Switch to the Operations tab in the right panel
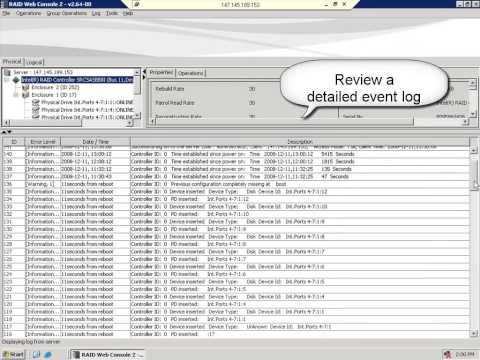The image size is (480, 360). pos(190,73)
